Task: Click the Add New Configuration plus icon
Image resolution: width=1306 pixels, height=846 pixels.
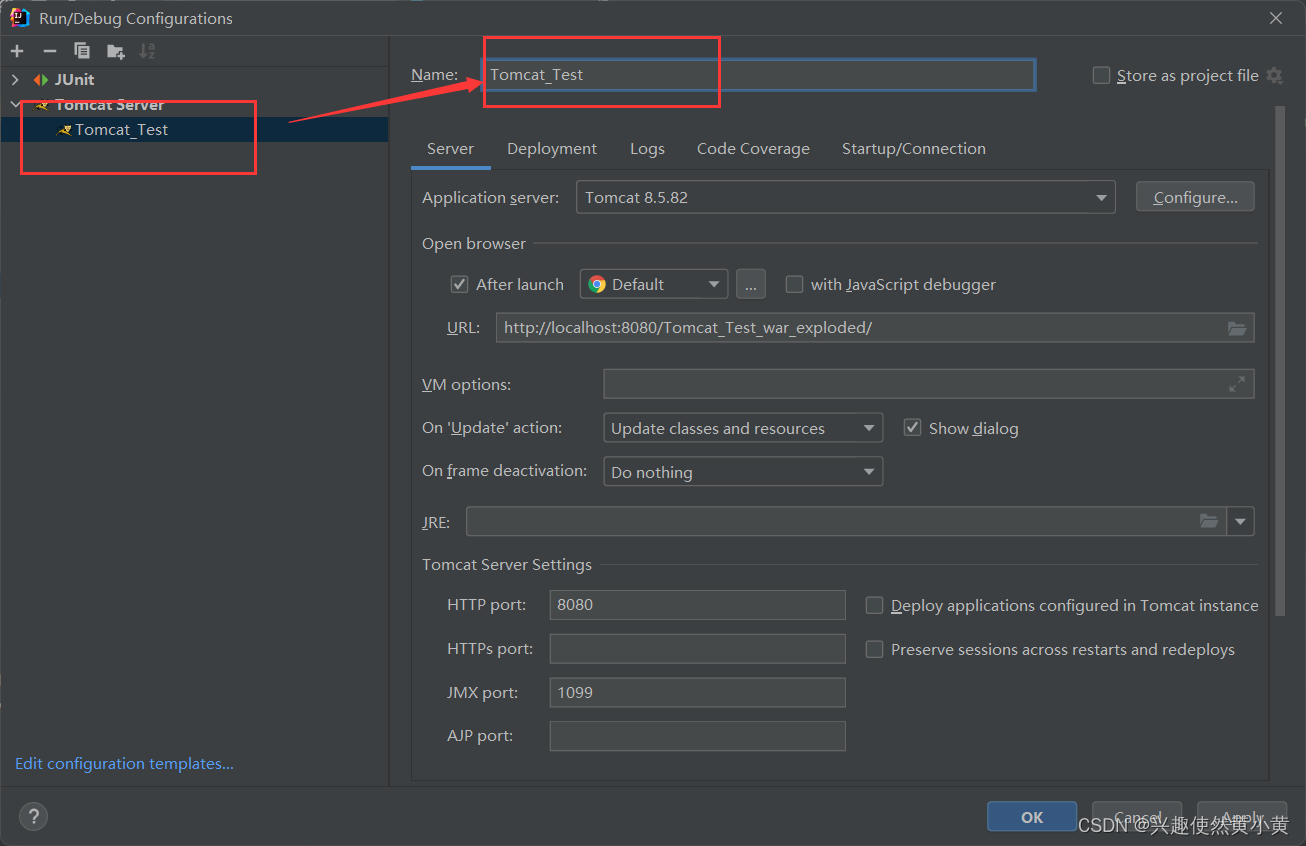Action: (17, 51)
